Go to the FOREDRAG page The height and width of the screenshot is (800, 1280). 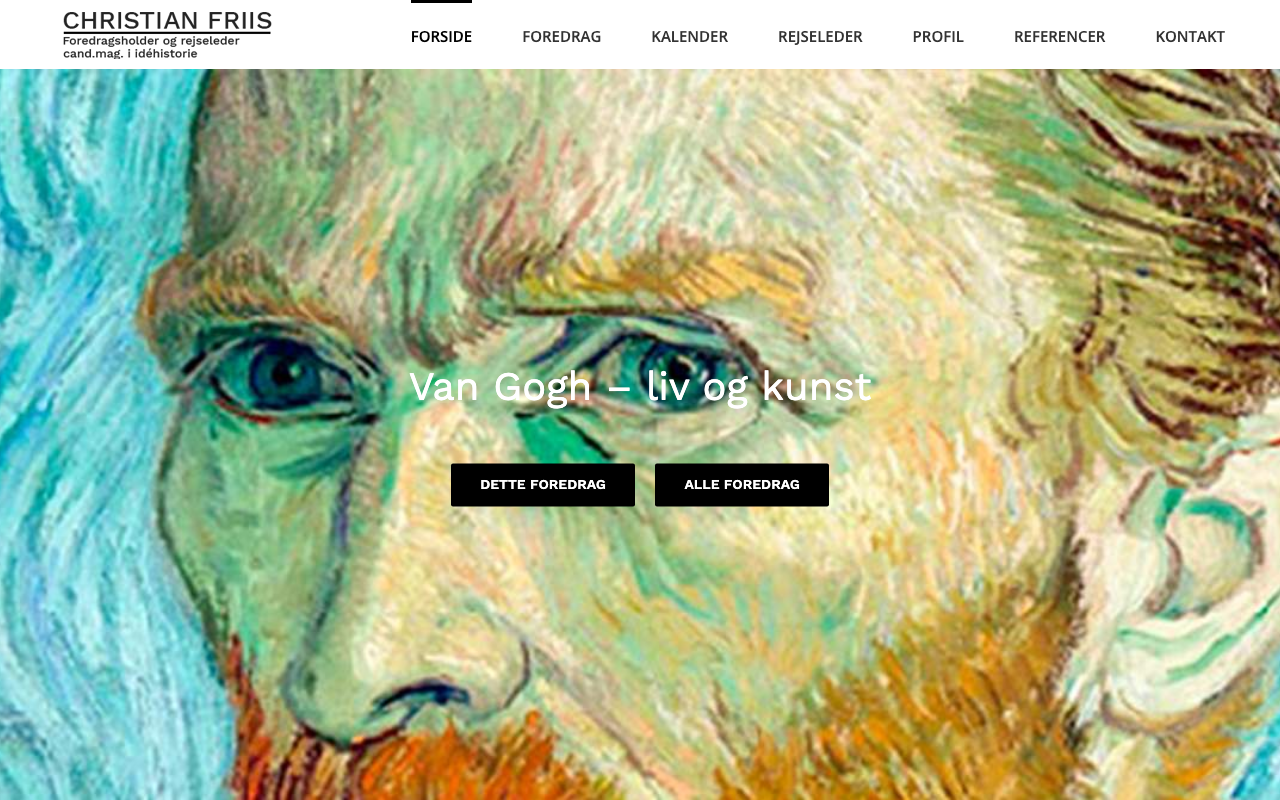[x=561, y=36]
